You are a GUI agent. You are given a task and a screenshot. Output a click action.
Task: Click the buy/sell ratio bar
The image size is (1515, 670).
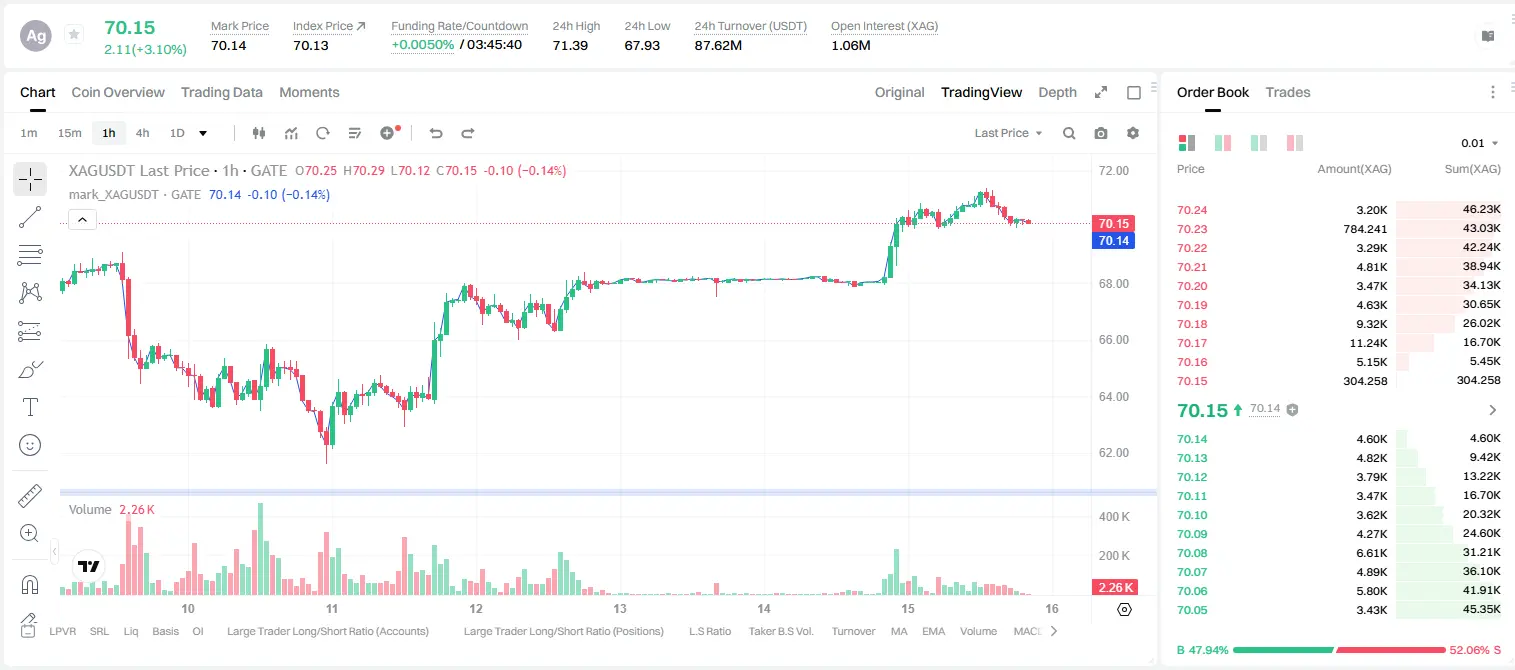[1335, 650]
